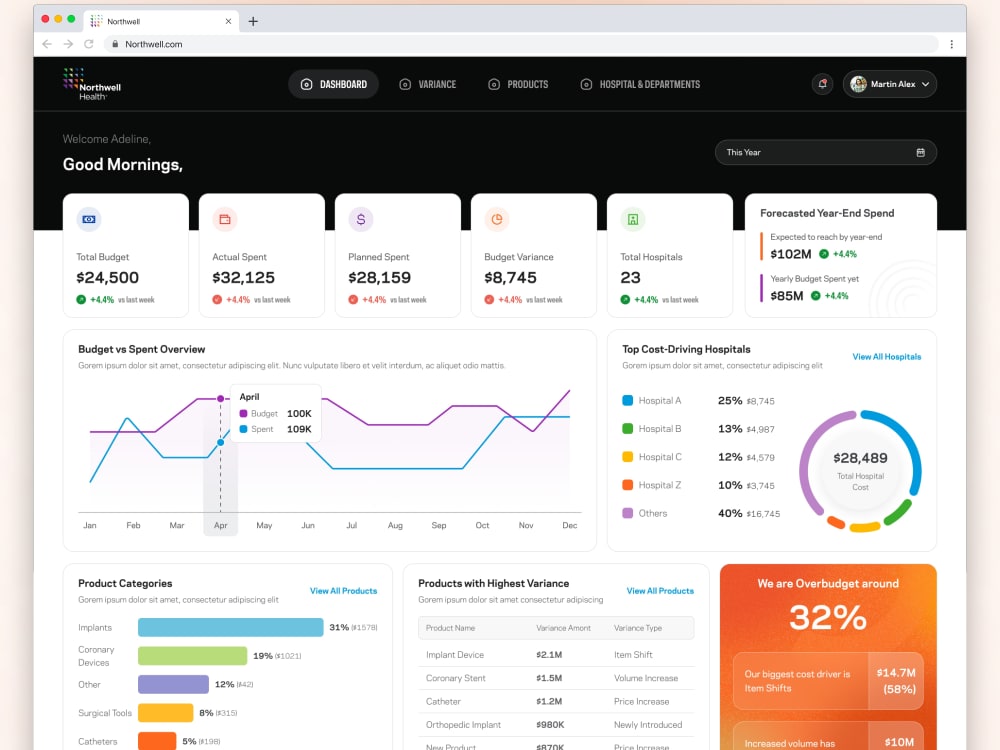The image size is (1000, 750).
Task: Click the Northwell.com address bar
Action: tap(522, 44)
